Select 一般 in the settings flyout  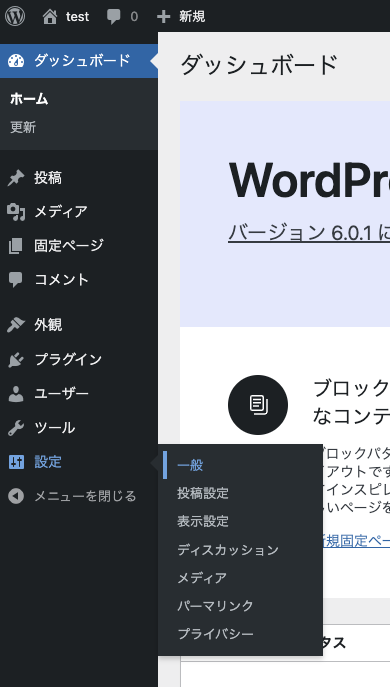coord(190,465)
